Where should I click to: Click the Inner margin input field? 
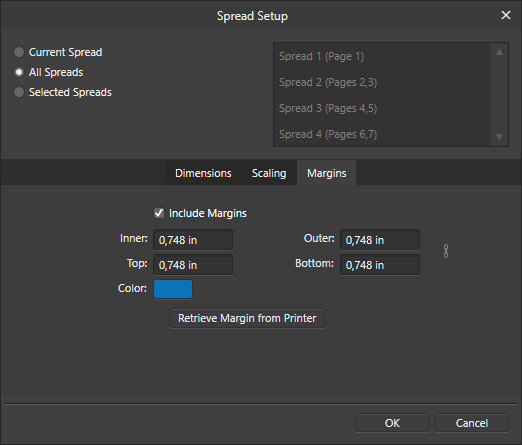pos(193,240)
